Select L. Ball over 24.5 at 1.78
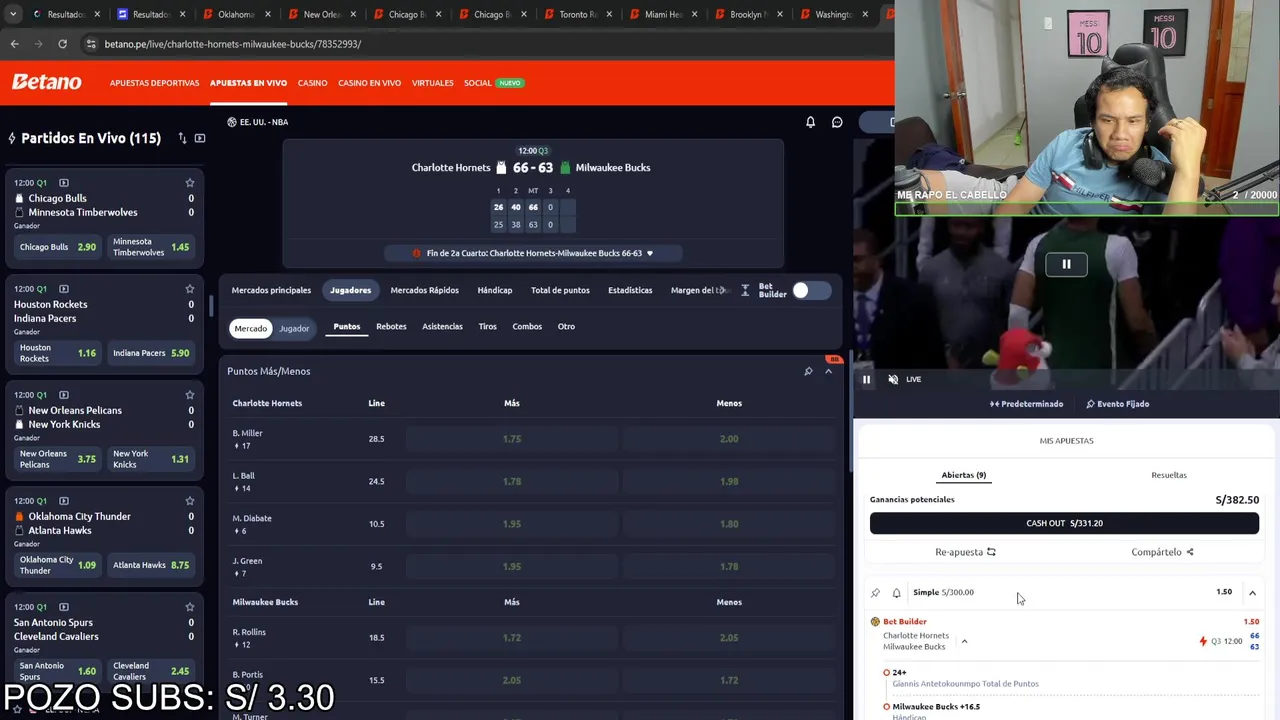1280x720 pixels. 512,481
